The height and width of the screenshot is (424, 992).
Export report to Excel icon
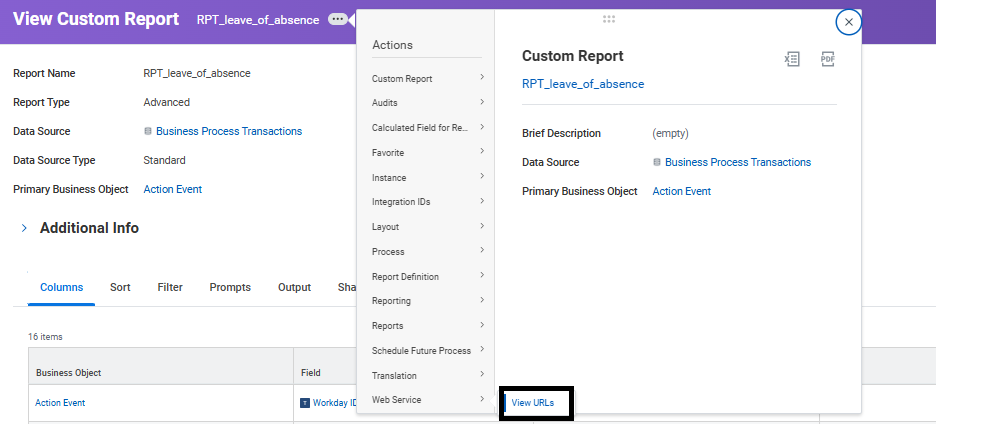(791, 59)
